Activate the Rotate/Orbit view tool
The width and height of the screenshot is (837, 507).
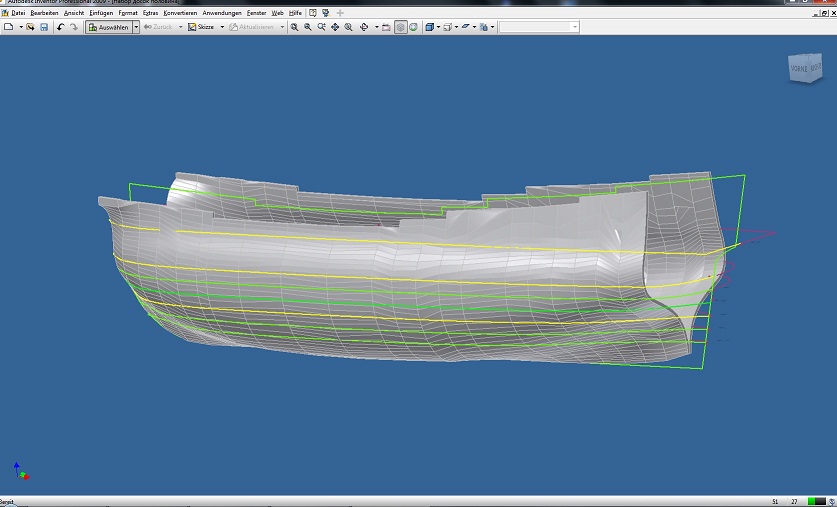(x=364, y=27)
